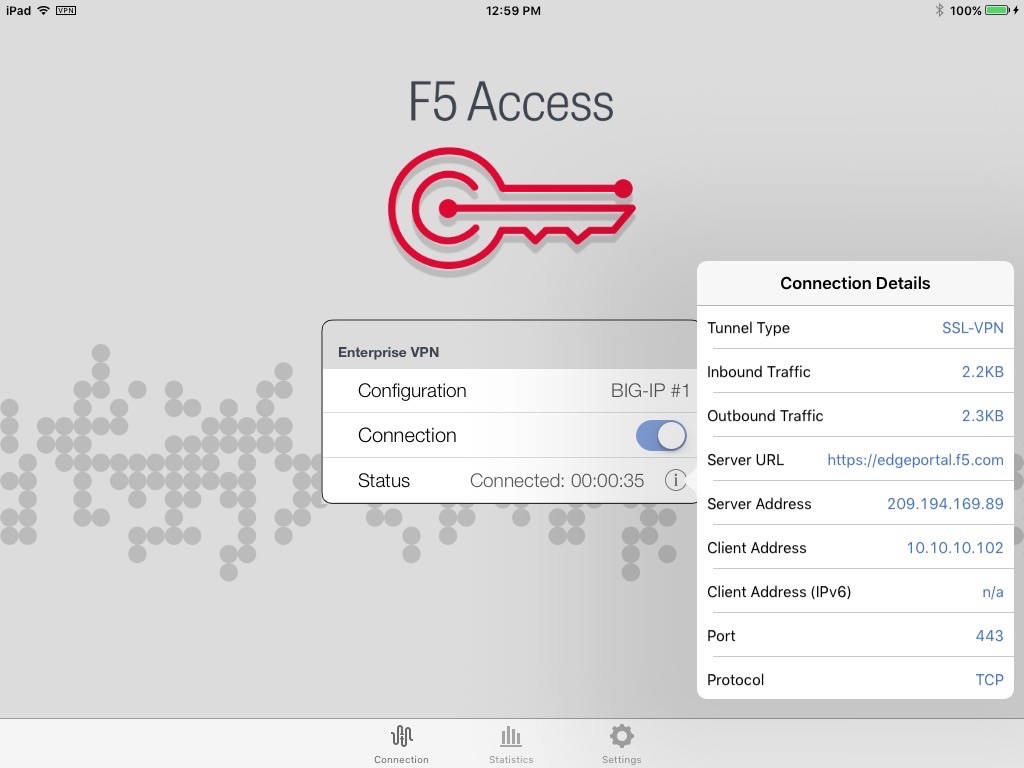Image resolution: width=1024 pixels, height=768 pixels.
Task: Tap the Connected: 00:00:35 status text
Action: pos(556,481)
